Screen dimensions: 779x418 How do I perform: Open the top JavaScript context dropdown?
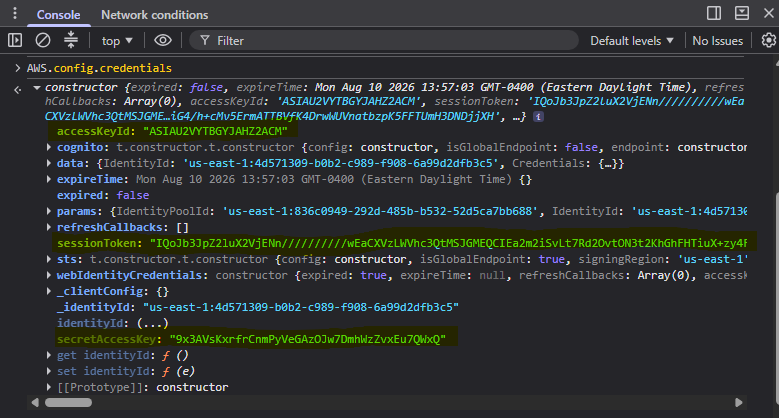(117, 41)
